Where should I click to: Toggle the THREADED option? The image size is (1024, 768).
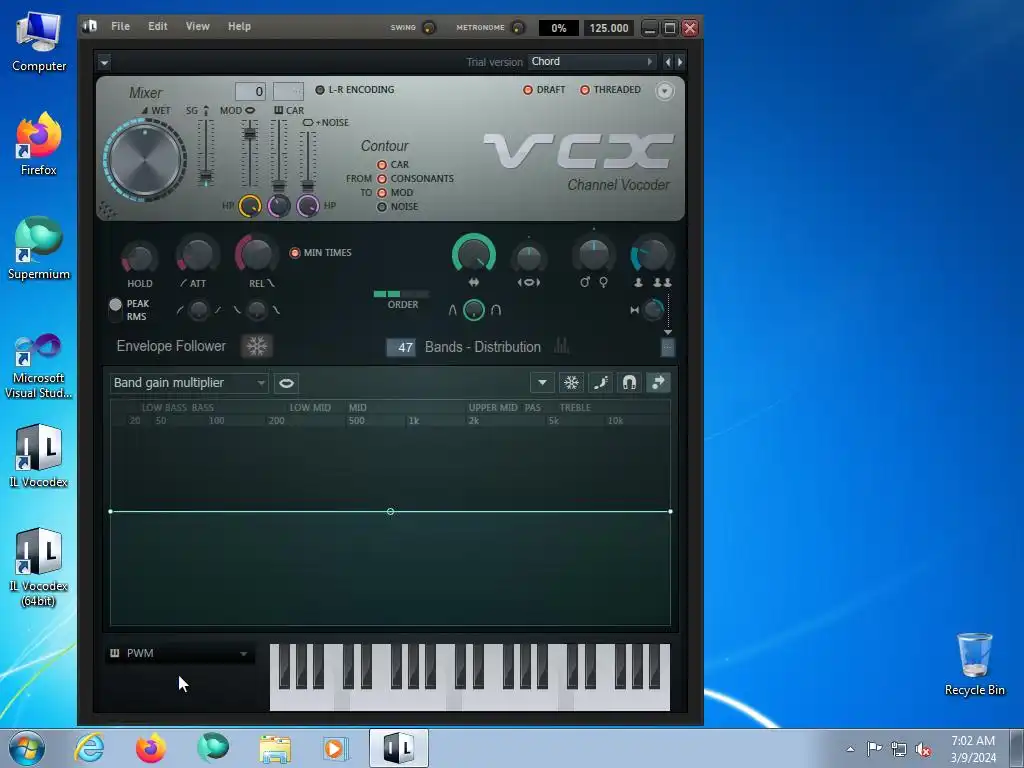point(611,90)
